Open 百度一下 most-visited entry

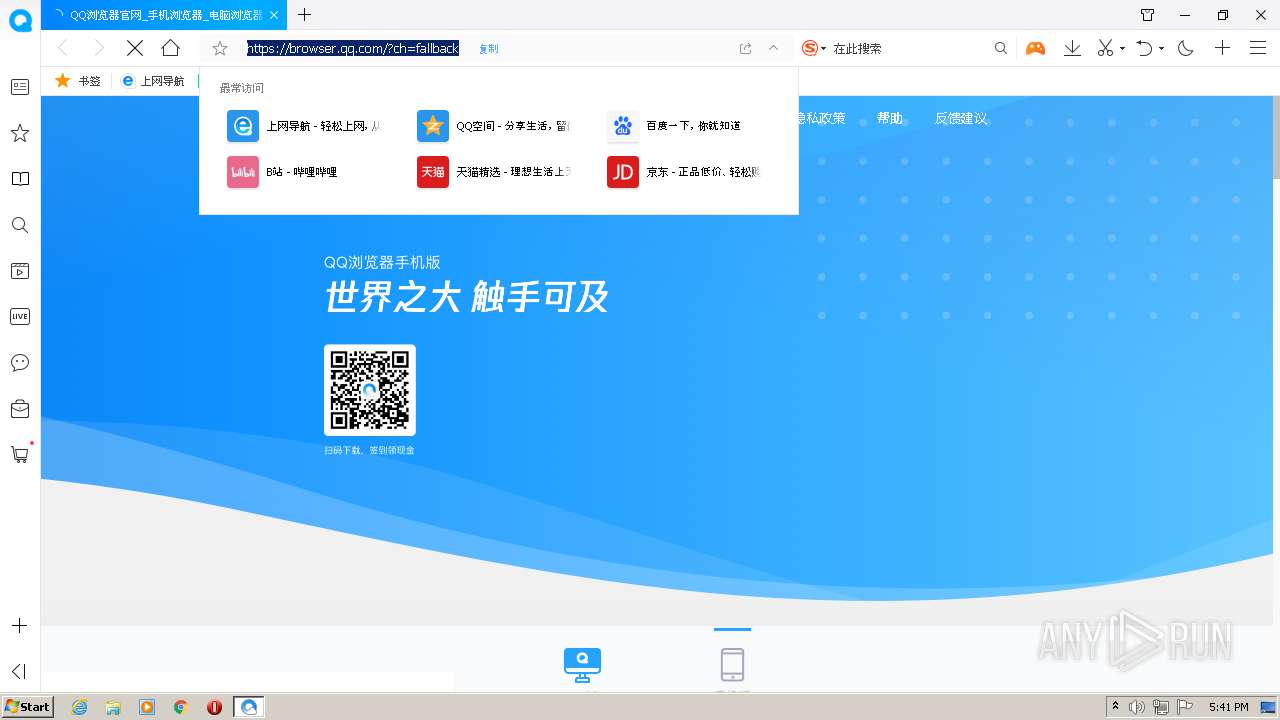click(x=676, y=126)
